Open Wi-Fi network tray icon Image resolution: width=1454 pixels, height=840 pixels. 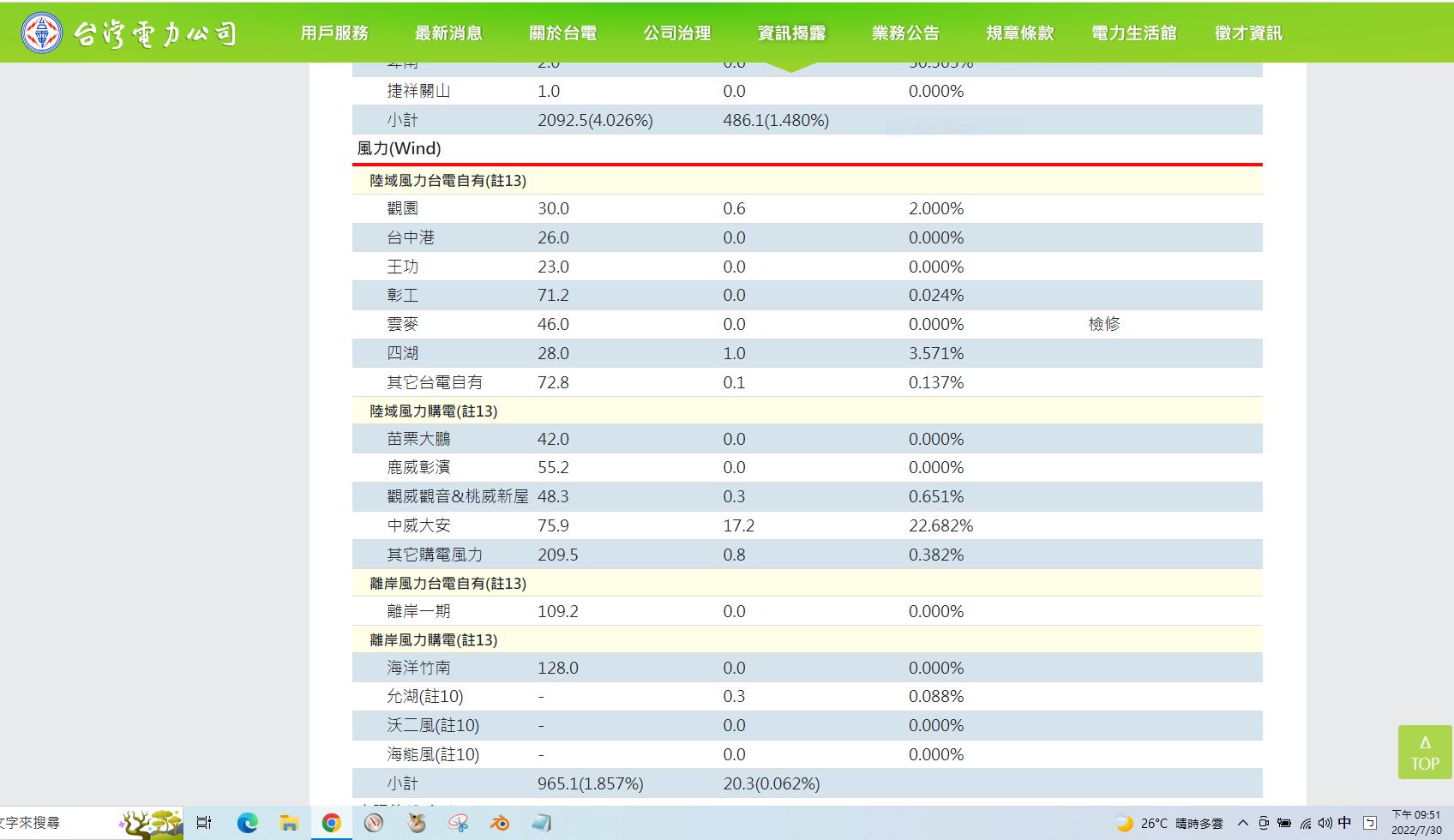[1305, 824]
